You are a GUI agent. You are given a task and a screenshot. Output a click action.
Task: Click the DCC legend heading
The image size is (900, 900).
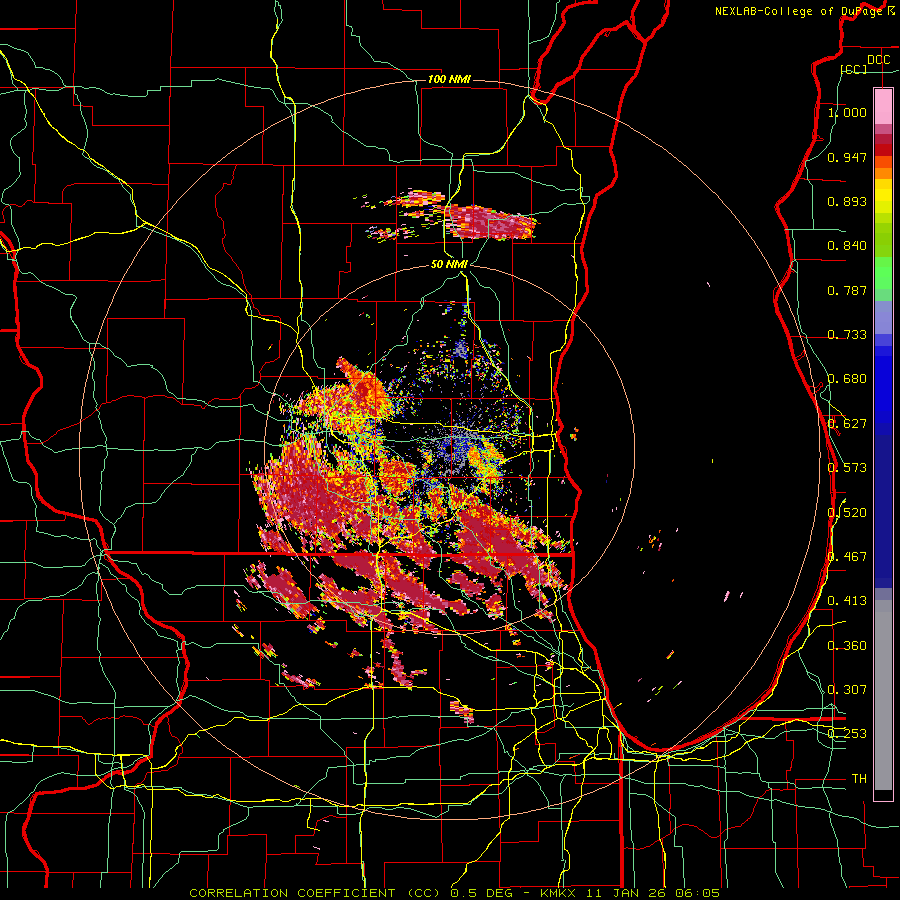(878, 60)
